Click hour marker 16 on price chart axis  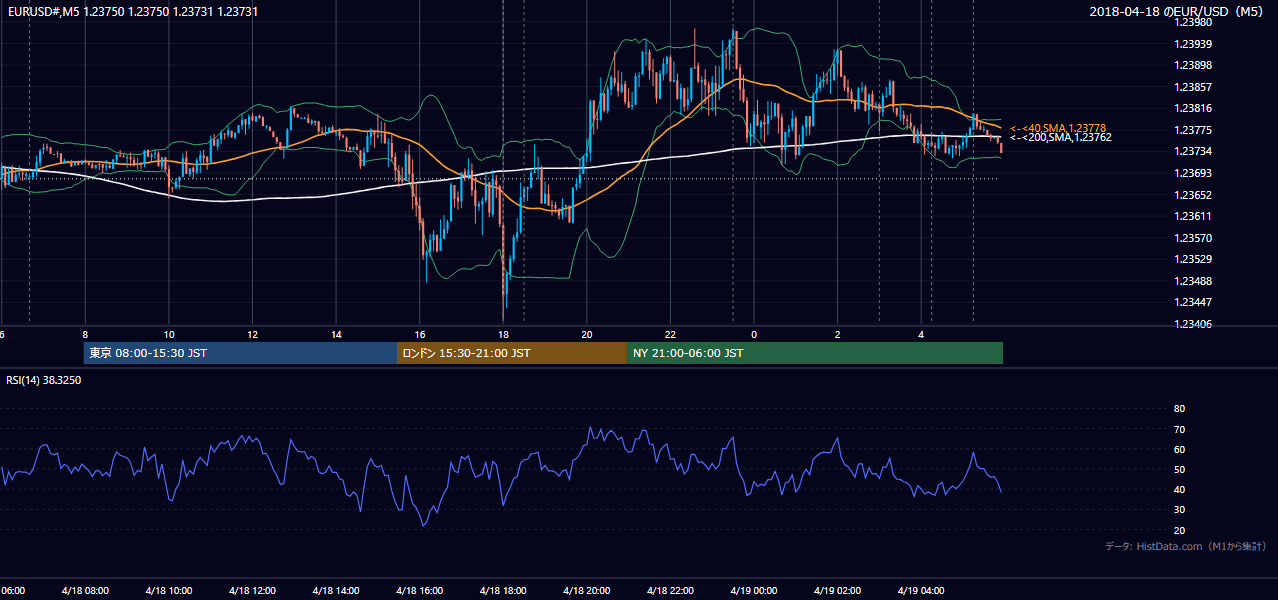point(420,334)
